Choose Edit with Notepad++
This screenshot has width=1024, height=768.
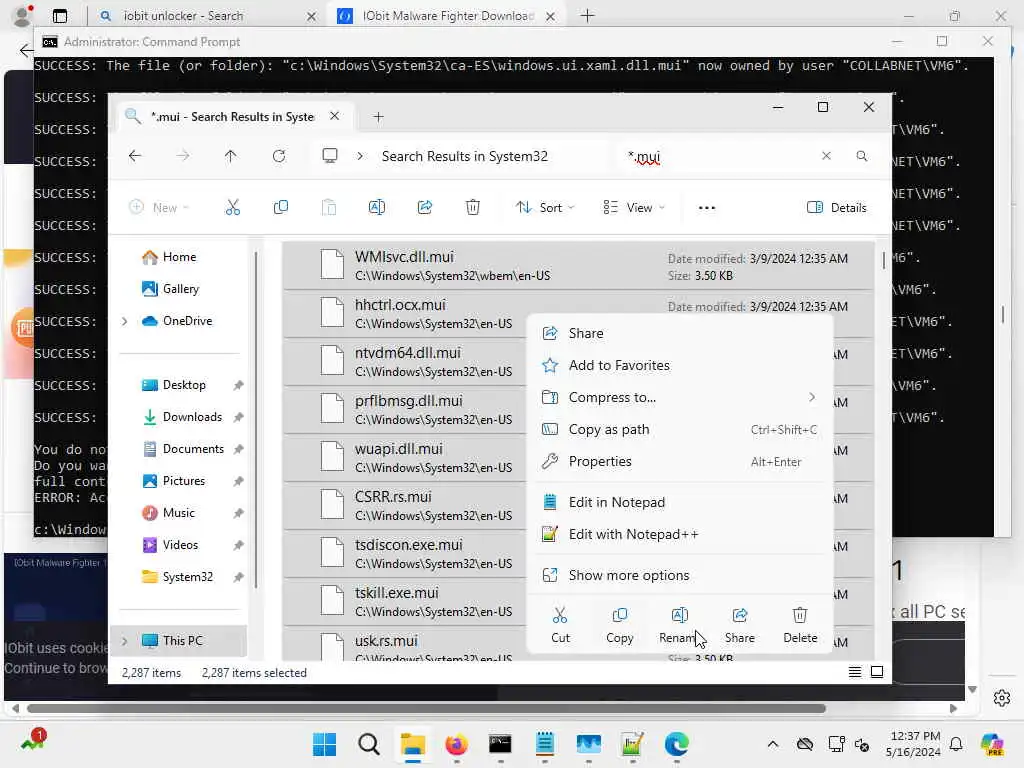point(680,534)
